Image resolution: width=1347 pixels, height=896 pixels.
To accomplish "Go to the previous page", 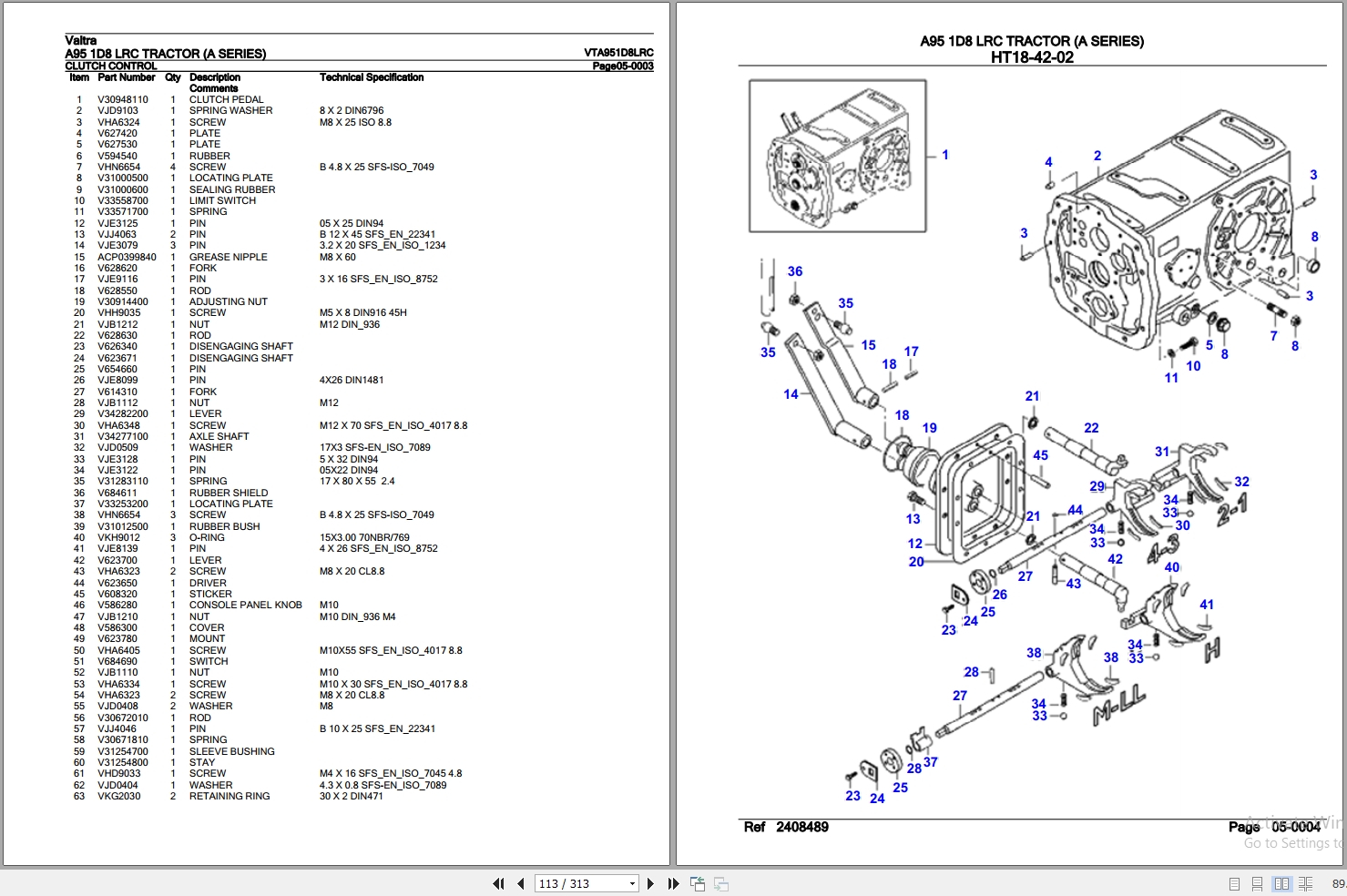I will pos(521,883).
